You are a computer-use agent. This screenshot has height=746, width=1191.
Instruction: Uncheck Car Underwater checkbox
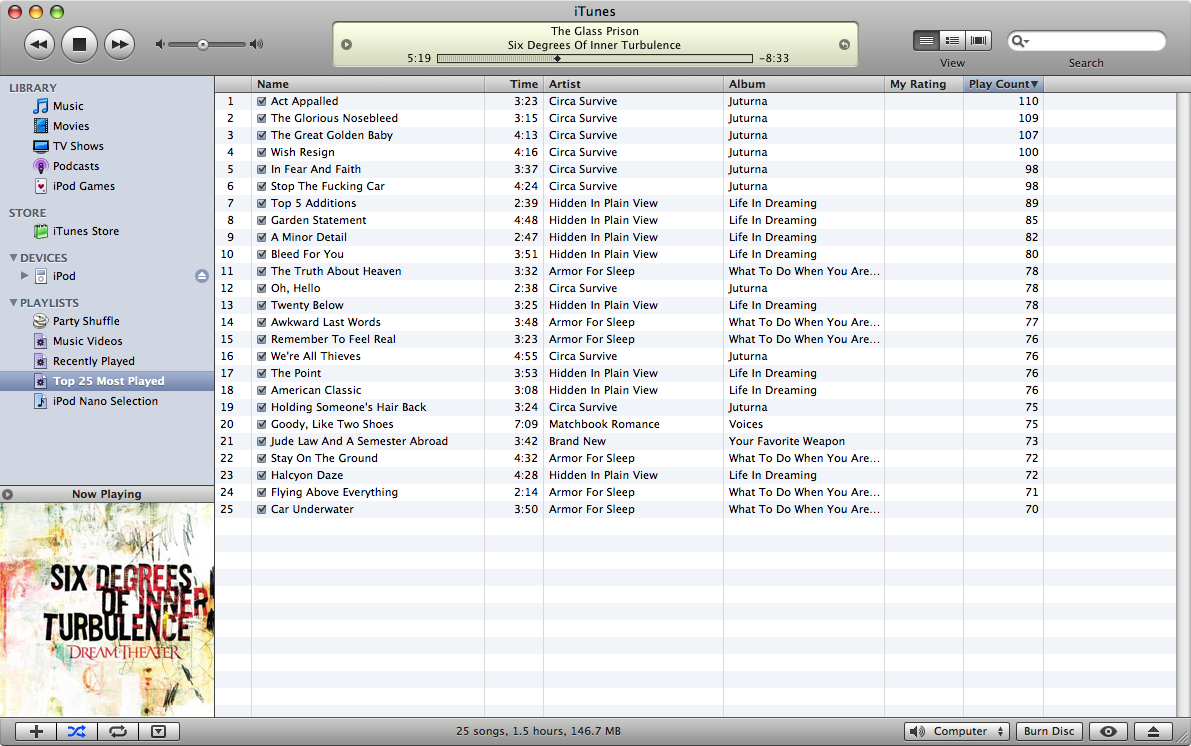261,509
